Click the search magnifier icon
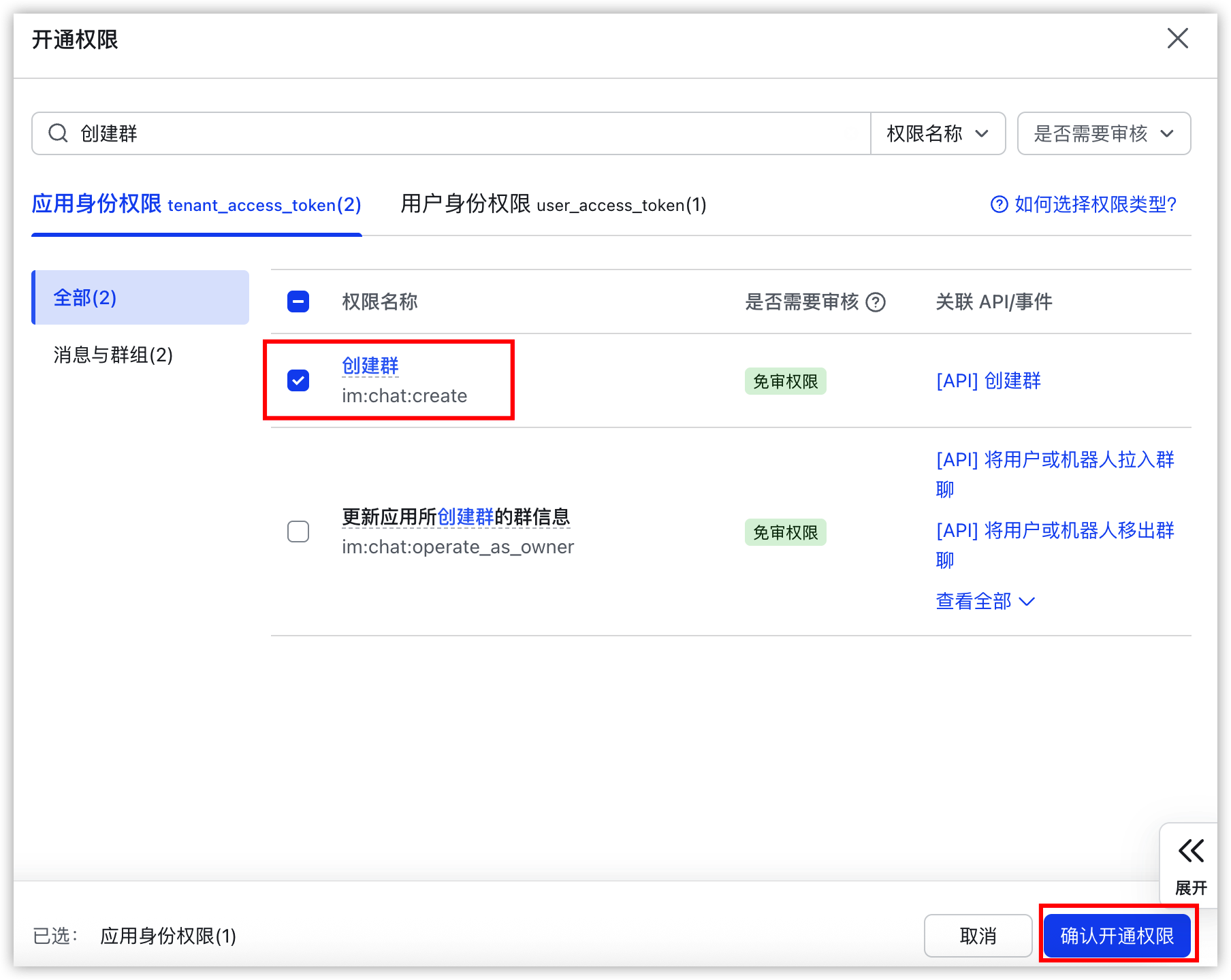 pos(59,133)
